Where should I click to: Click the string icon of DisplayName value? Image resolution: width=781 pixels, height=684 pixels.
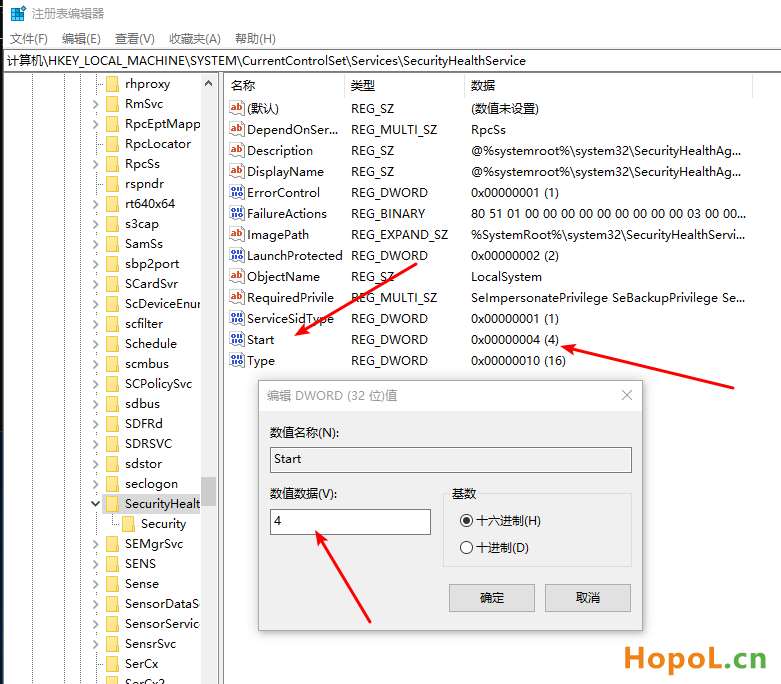pyautogui.click(x=237, y=171)
